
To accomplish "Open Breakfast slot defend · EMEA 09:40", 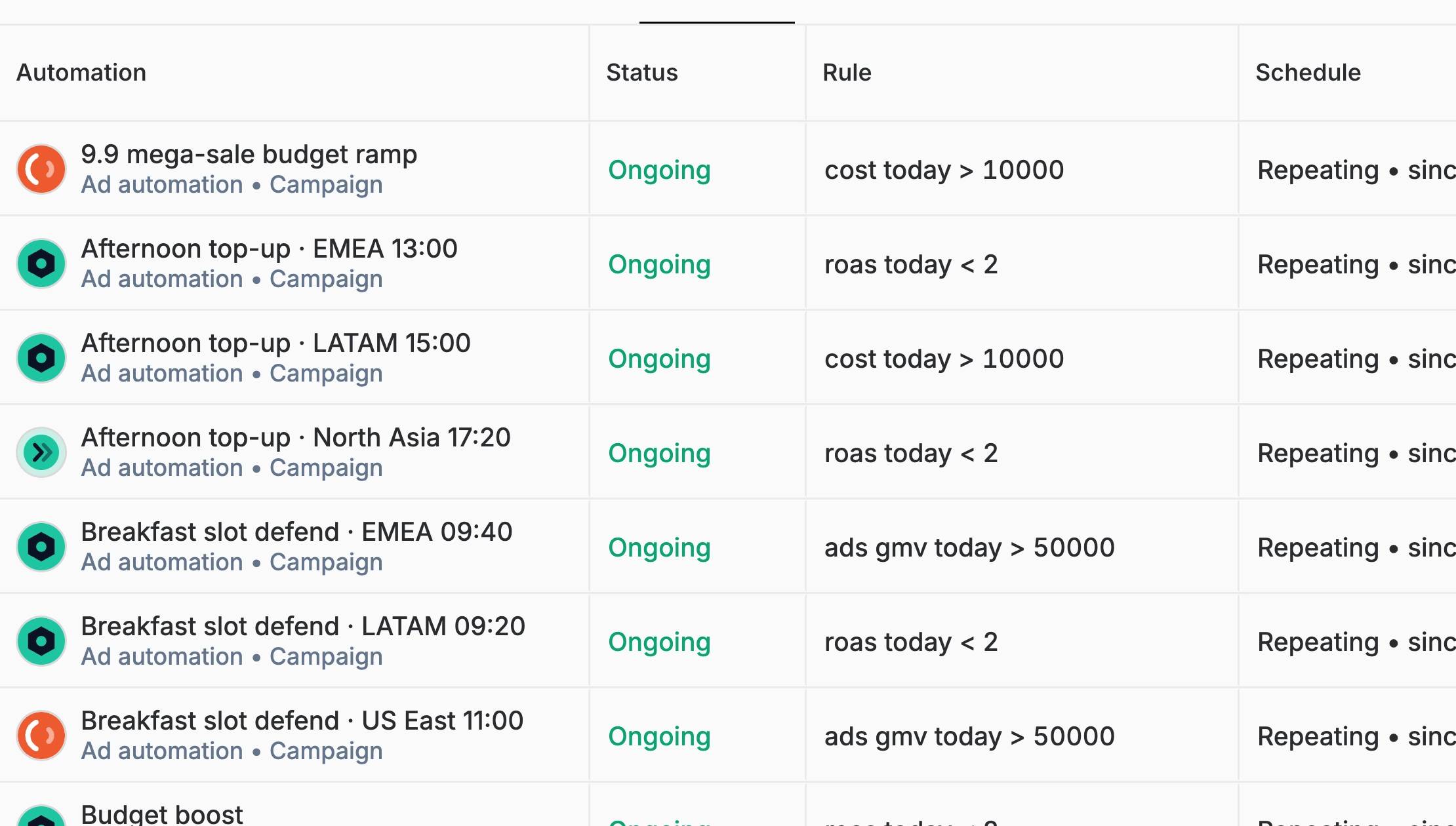I will 297,532.
